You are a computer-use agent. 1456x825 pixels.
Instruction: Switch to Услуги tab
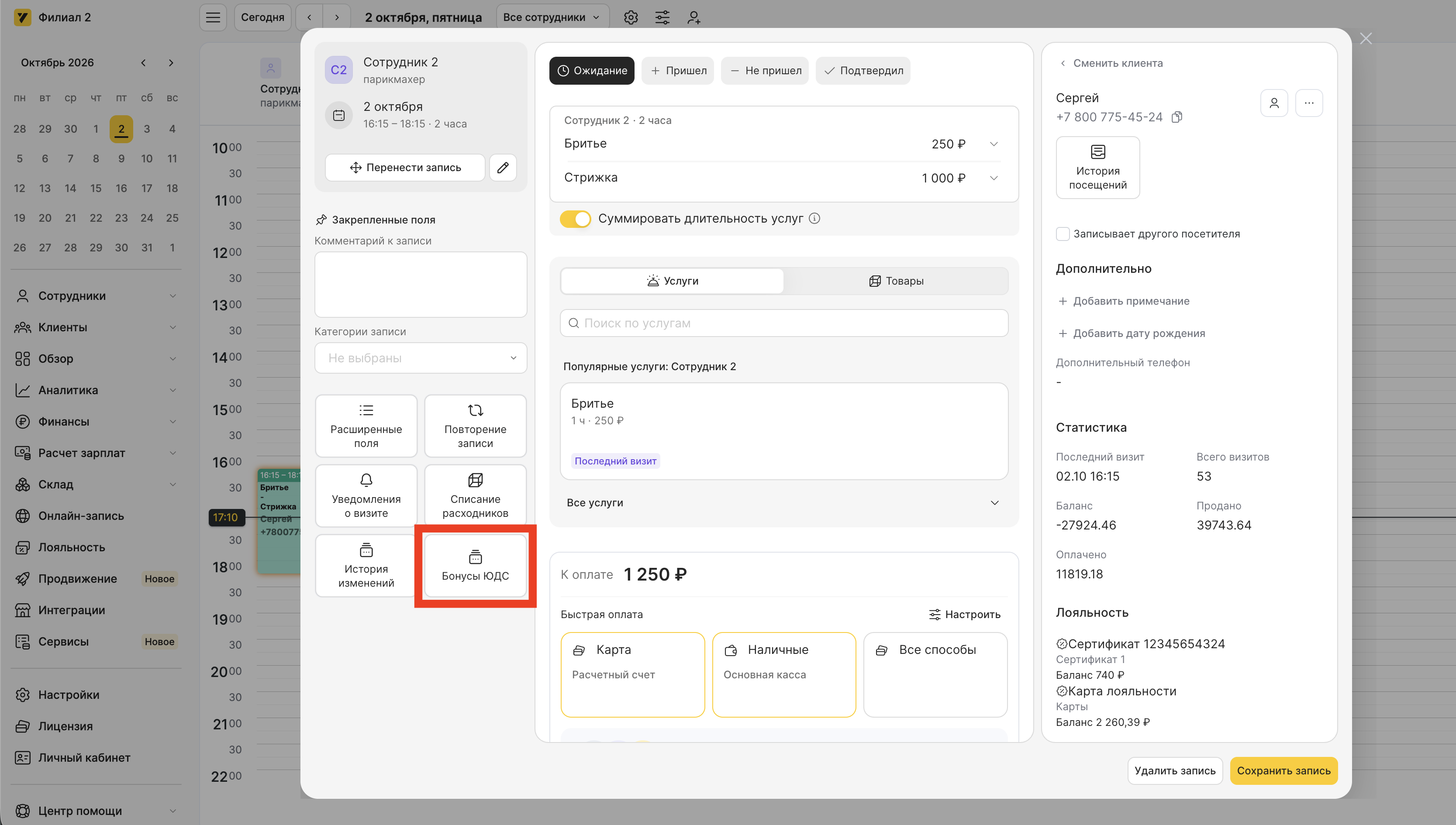(672, 281)
